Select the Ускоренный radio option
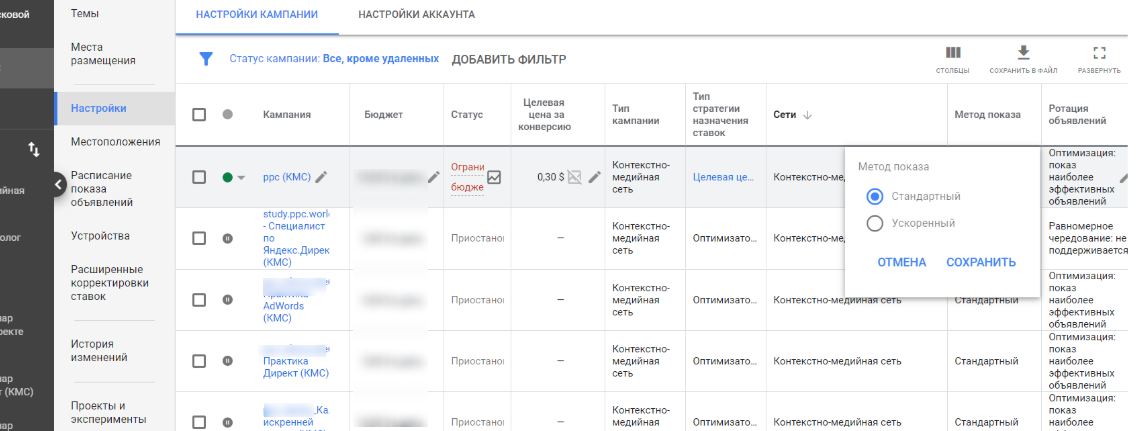 tap(875, 223)
